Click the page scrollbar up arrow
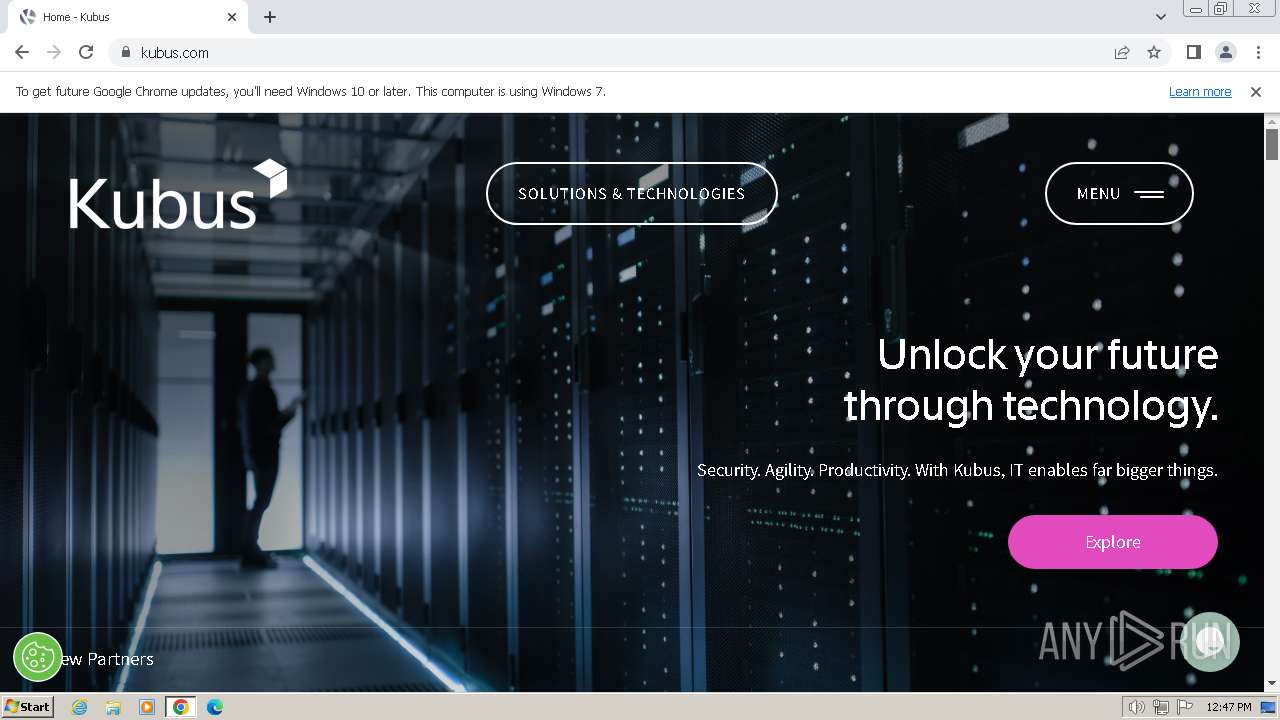The width and height of the screenshot is (1280, 720). [x=1272, y=121]
